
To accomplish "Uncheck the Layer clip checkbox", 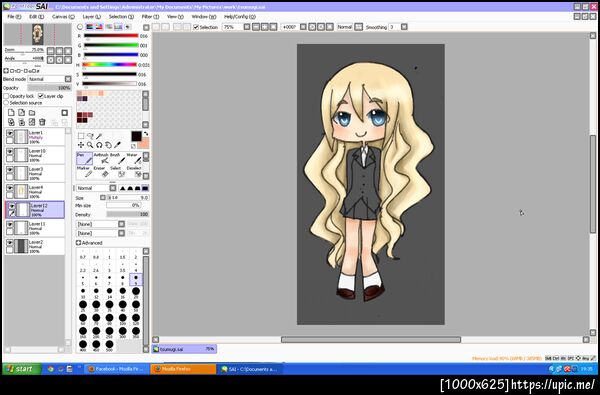I will tap(41, 96).
